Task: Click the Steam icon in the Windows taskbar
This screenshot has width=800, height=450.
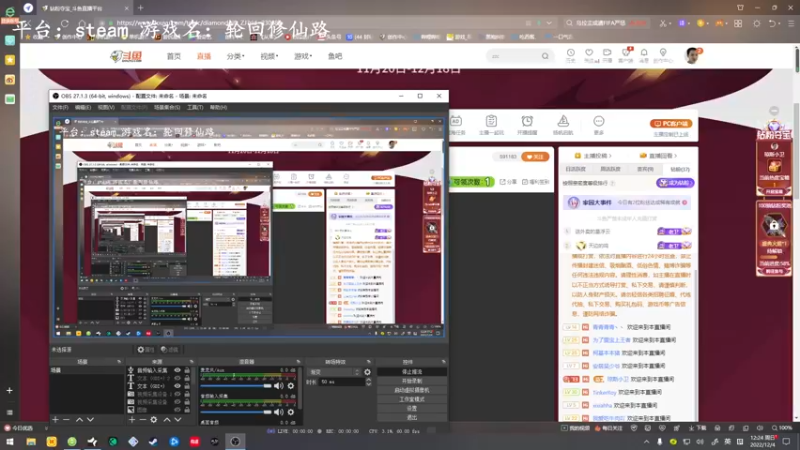Action: click(153, 441)
